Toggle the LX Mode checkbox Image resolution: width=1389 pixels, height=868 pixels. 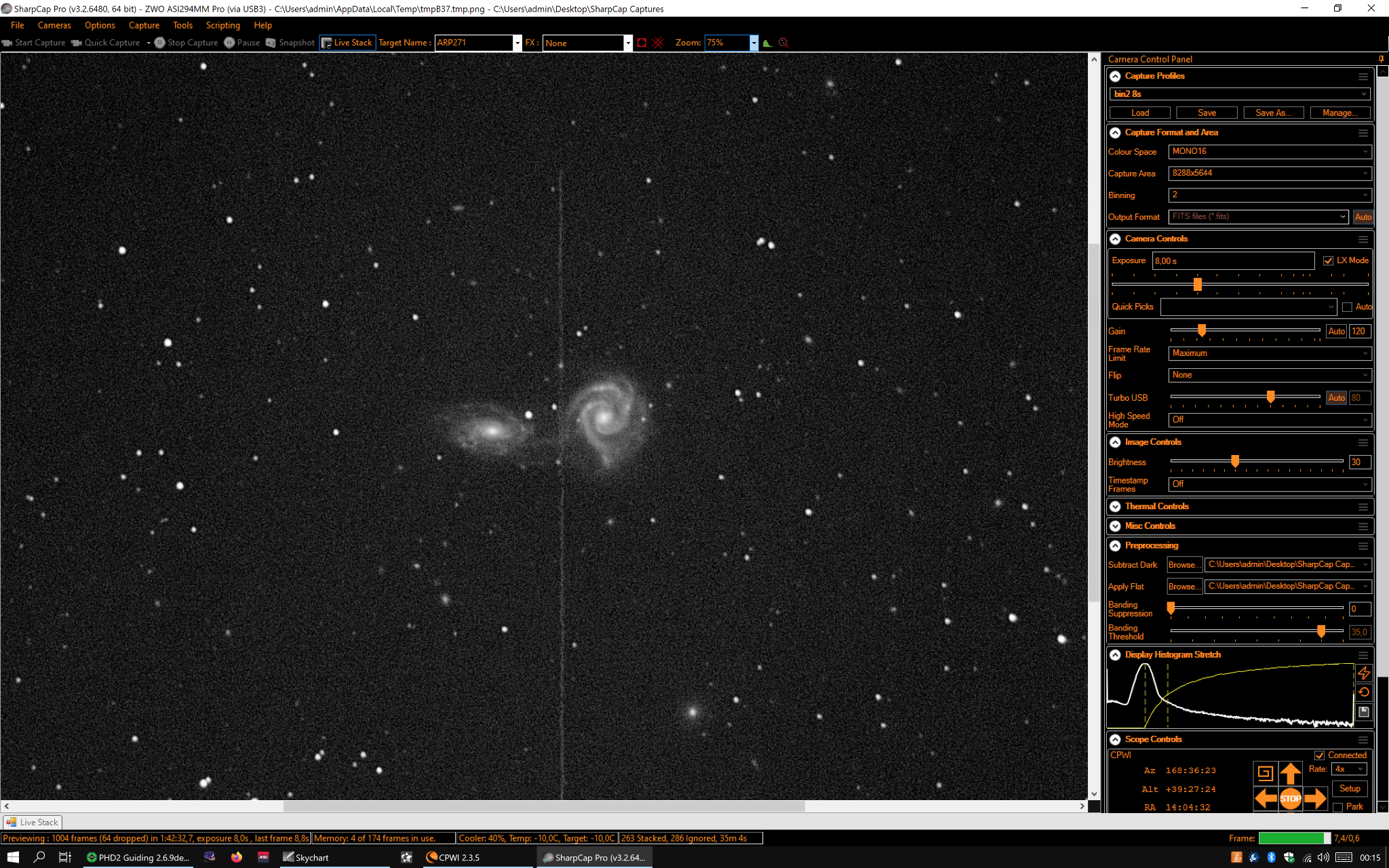pyautogui.click(x=1328, y=261)
